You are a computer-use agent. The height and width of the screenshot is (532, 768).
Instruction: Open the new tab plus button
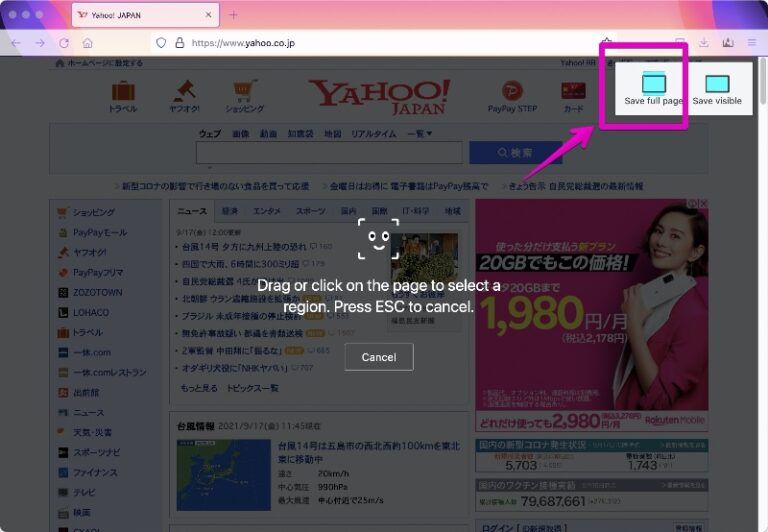(x=234, y=15)
